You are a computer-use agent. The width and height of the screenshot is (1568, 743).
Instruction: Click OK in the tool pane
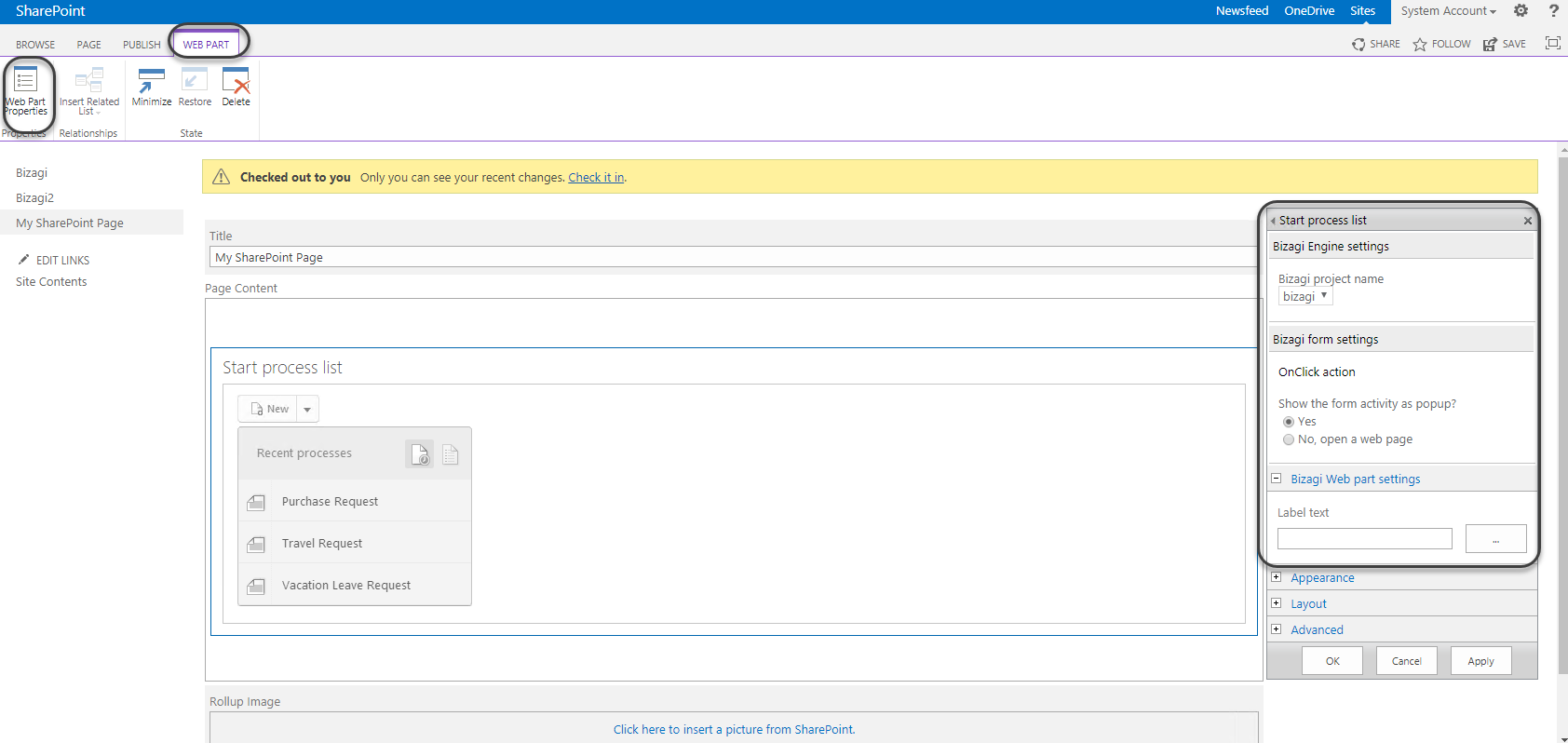pos(1332,661)
